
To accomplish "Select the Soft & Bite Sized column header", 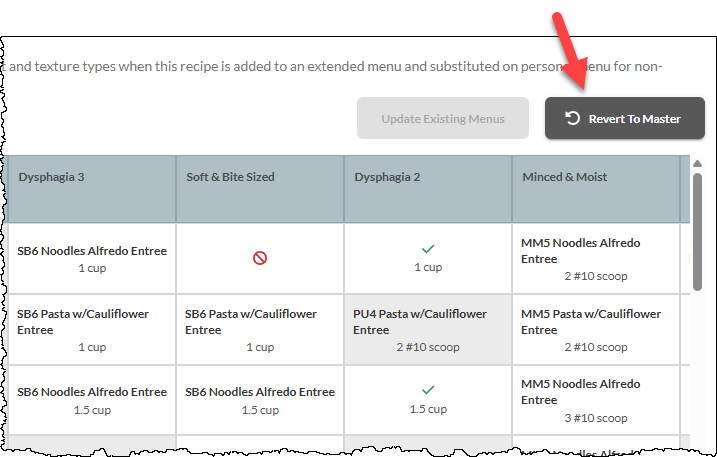I will (x=260, y=189).
